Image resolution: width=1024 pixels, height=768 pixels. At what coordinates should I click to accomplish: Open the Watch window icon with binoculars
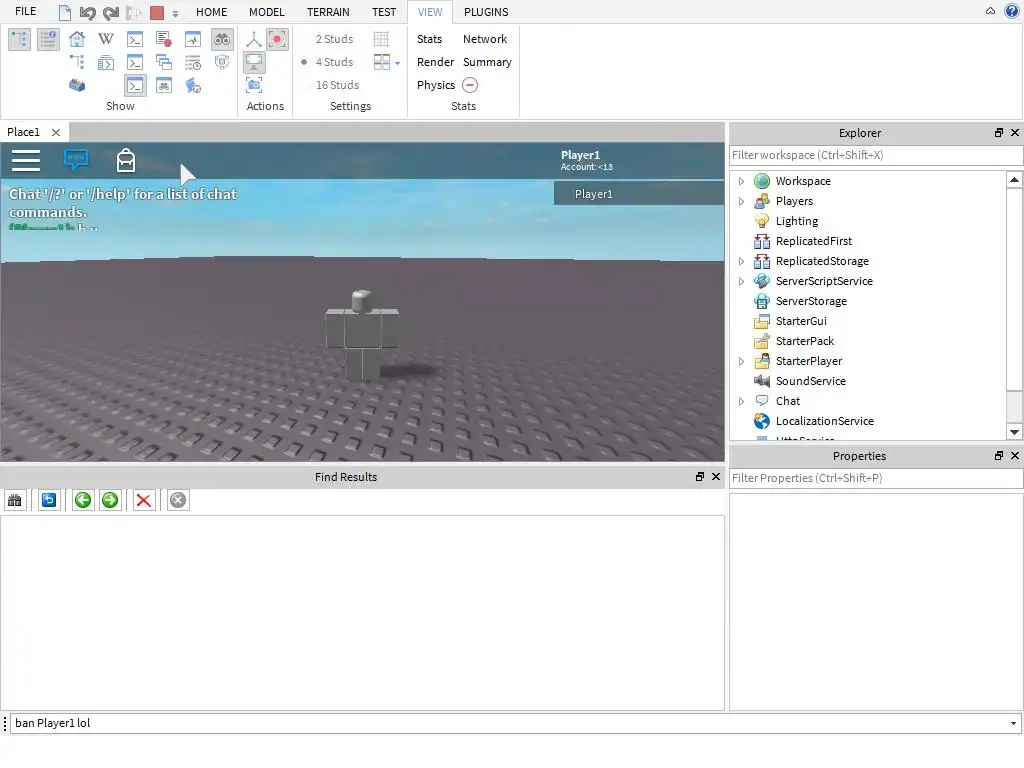(164, 85)
